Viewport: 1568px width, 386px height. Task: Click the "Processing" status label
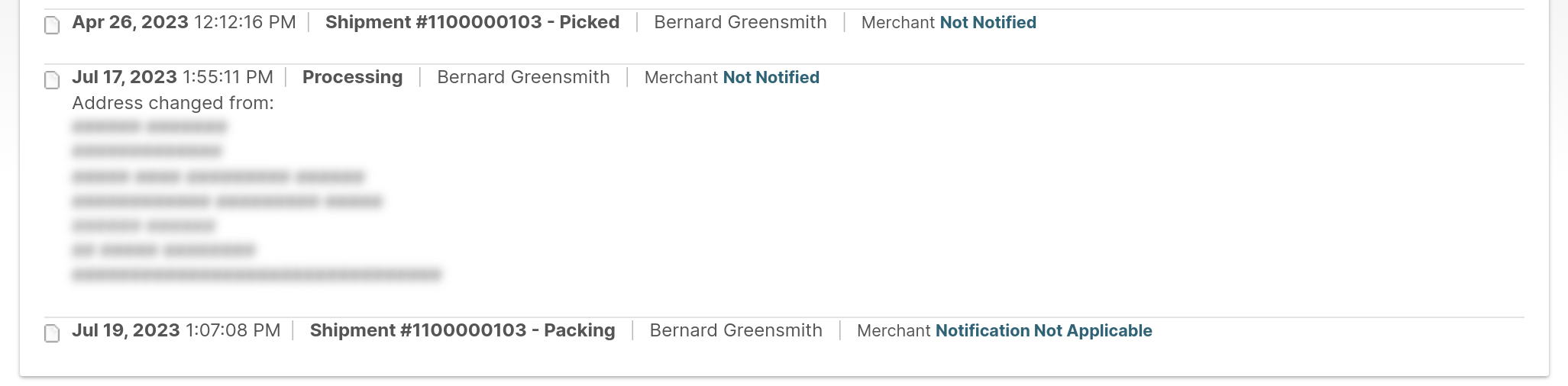pos(352,78)
